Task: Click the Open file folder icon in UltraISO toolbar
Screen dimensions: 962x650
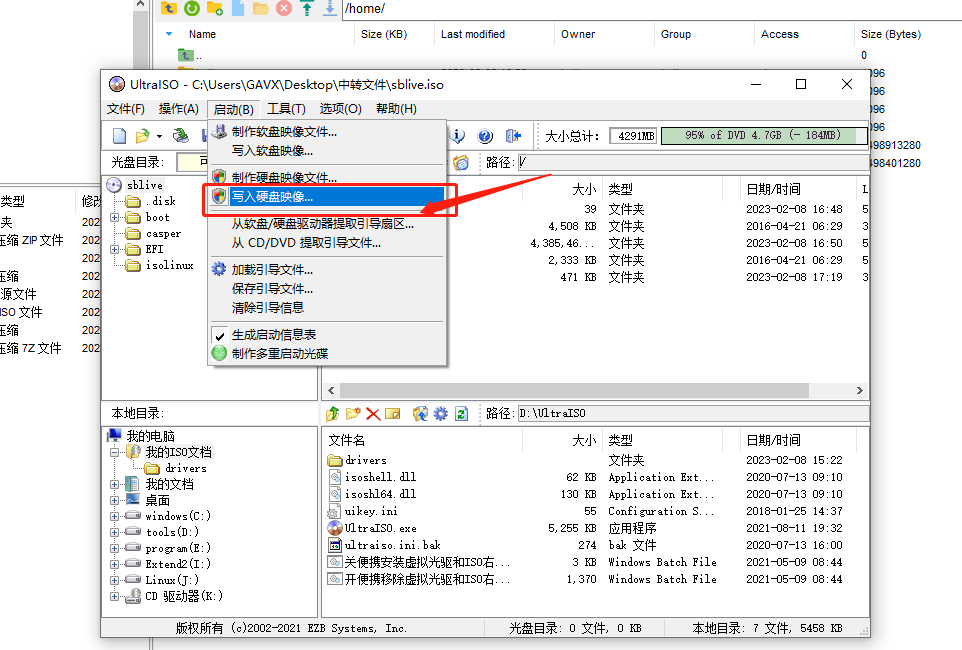Action: click(x=142, y=136)
